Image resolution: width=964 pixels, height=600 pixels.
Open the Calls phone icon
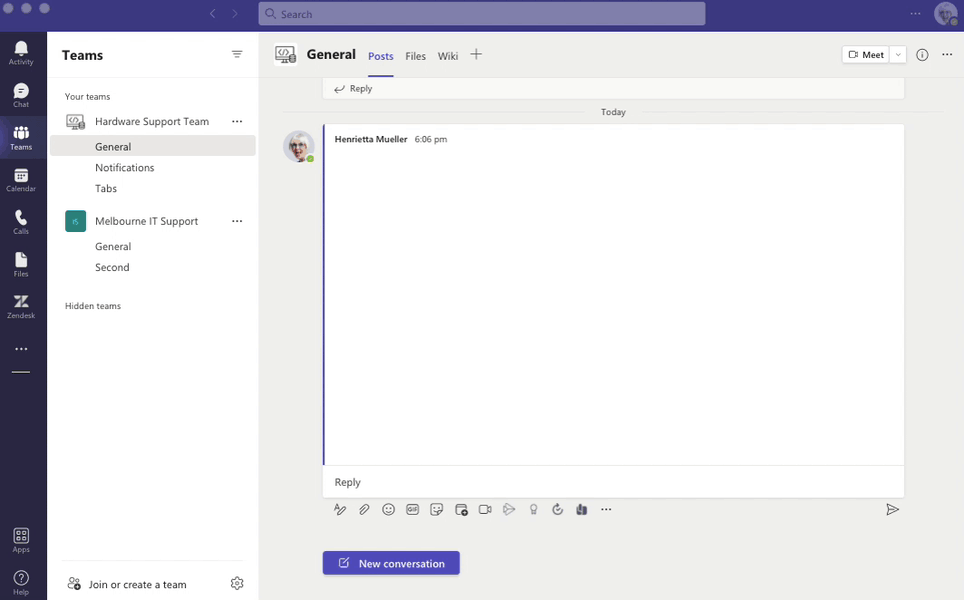click(x=21, y=222)
